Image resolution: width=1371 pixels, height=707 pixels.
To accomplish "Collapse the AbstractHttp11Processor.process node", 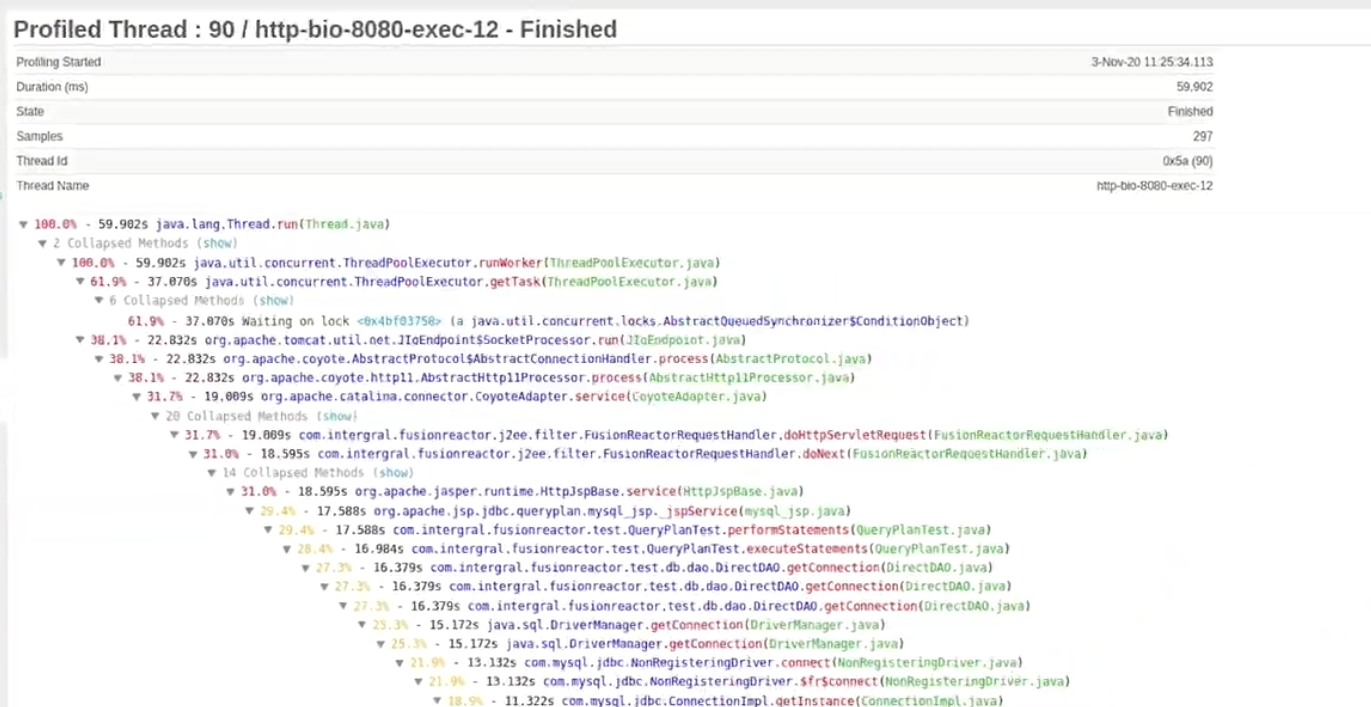I will click(x=118, y=378).
